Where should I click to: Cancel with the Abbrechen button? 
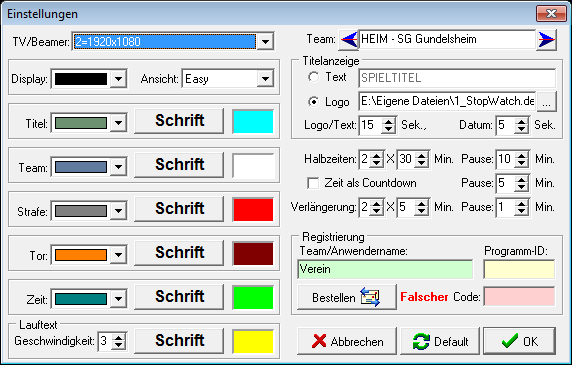347,341
